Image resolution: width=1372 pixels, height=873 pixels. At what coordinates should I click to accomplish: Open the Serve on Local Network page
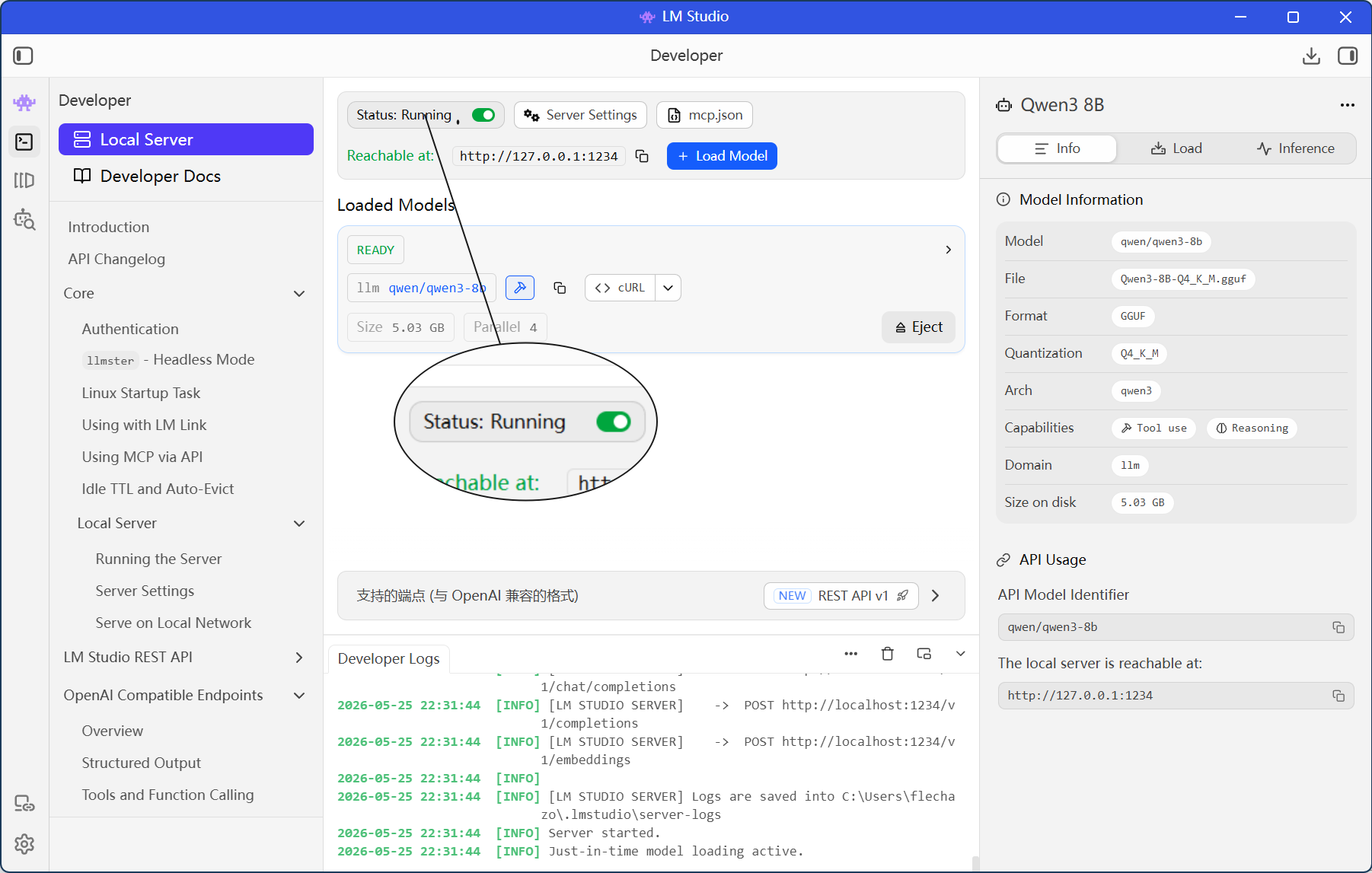pyautogui.click(x=174, y=623)
